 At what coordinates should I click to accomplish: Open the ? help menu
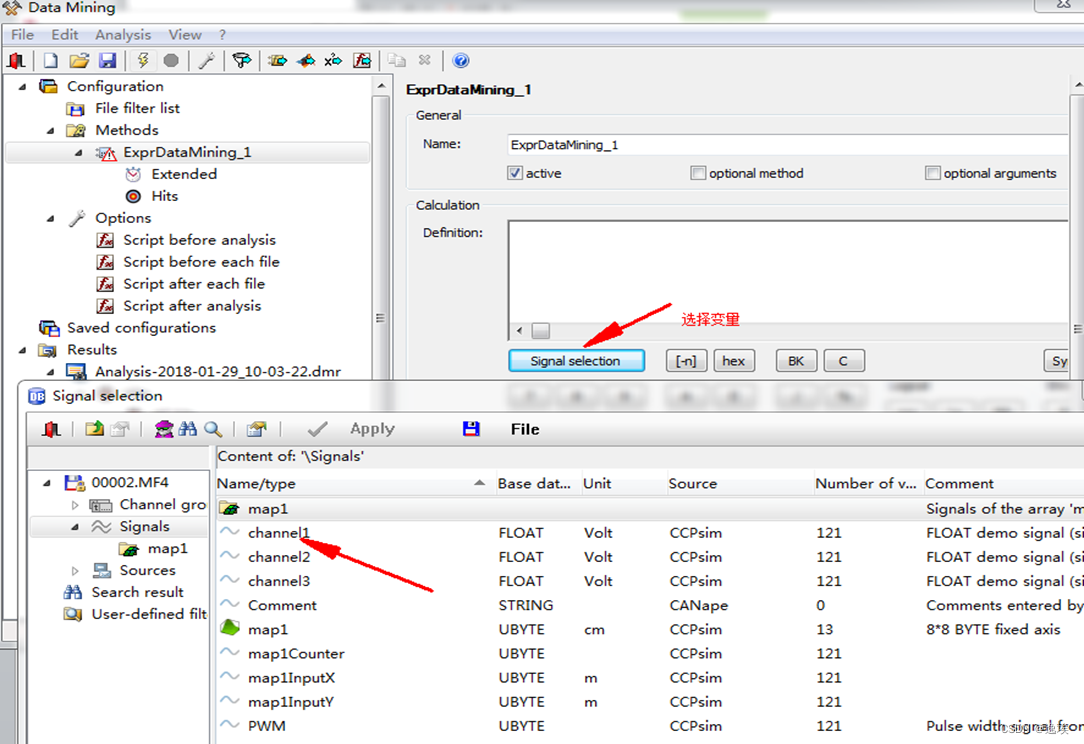222,35
